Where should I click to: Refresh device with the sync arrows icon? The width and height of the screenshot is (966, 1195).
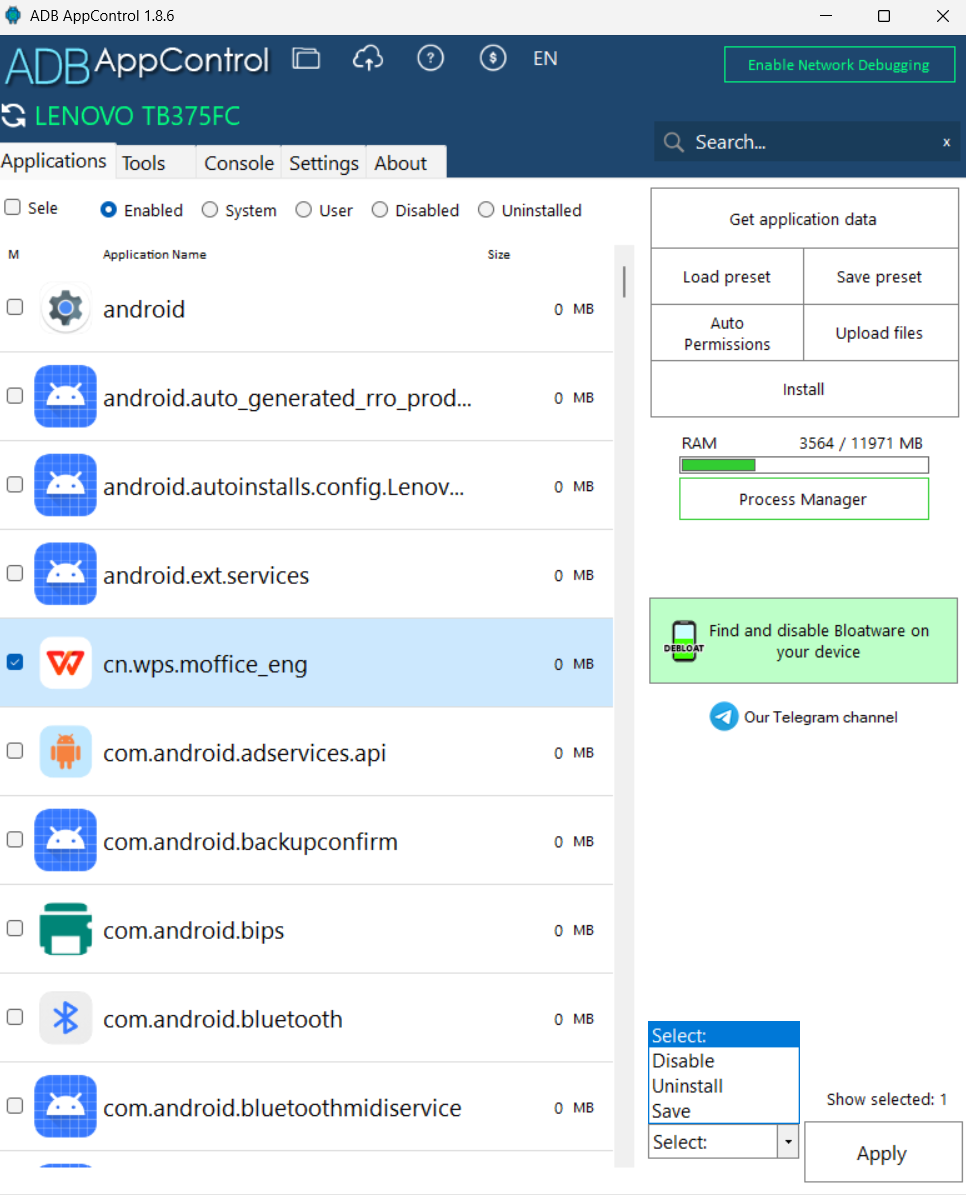pos(14,116)
